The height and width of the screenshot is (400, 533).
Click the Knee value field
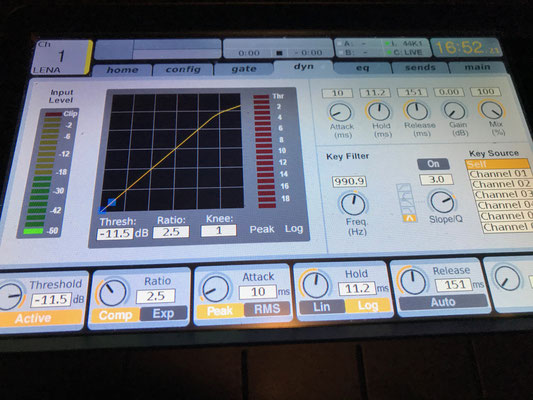[219, 230]
